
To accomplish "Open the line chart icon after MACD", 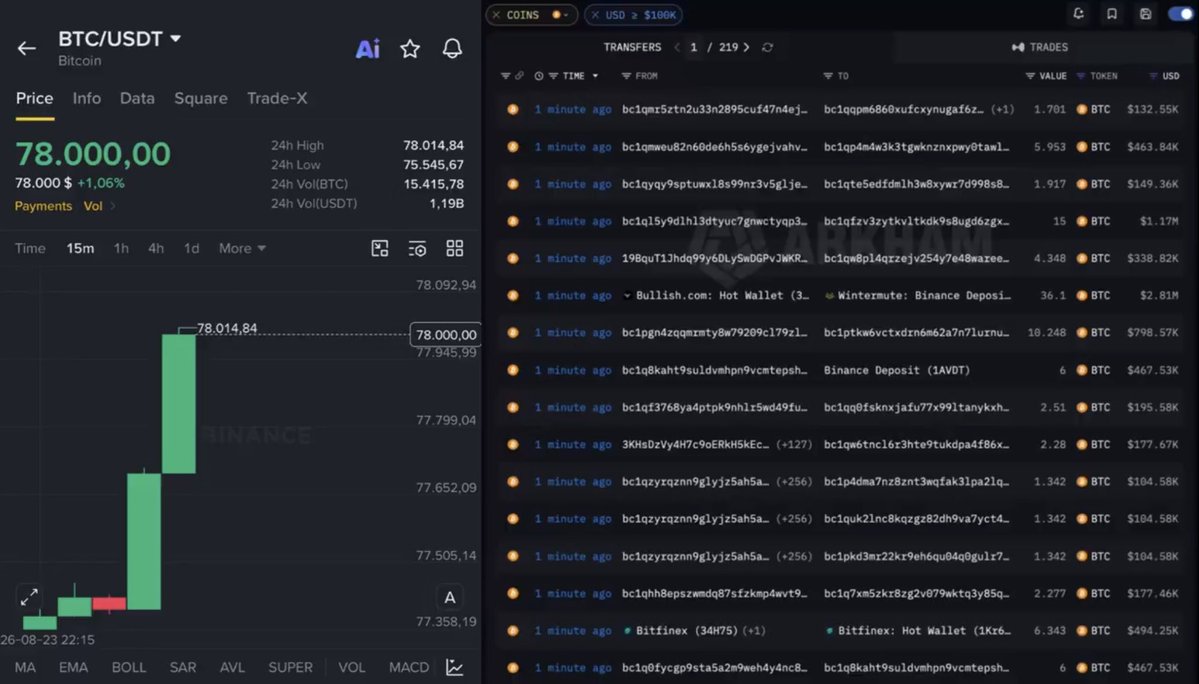I will tap(455, 667).
